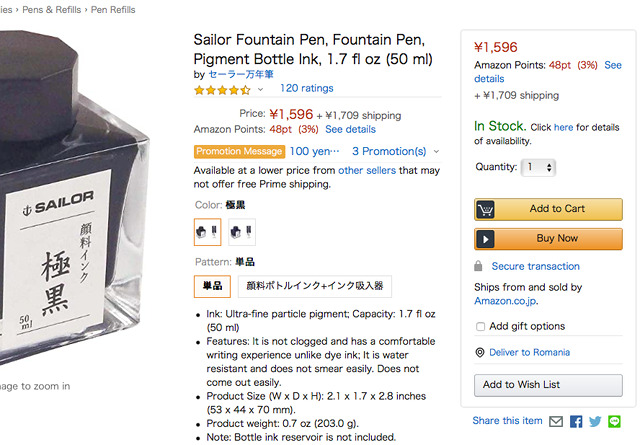Click Add to Wish List button
640x445 pixels.
coord(548,385)
